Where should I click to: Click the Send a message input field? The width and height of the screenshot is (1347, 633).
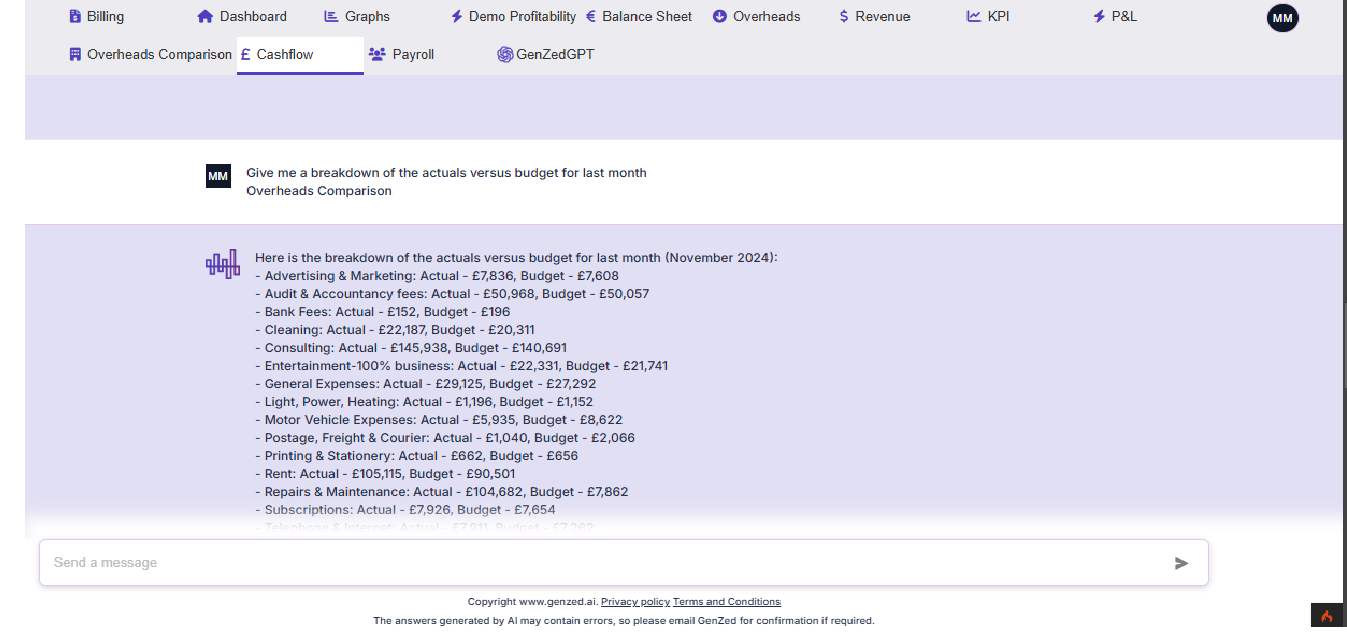[600, 563]
